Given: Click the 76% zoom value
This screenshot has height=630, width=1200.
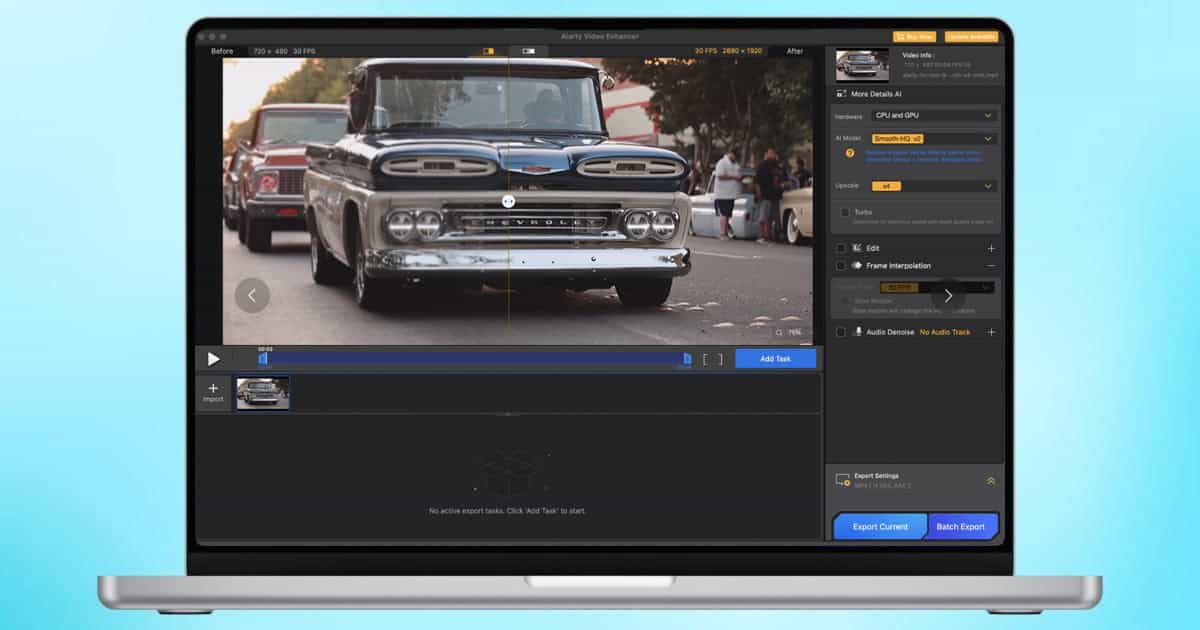Looking at the screenshot, I should click(795, 332).
